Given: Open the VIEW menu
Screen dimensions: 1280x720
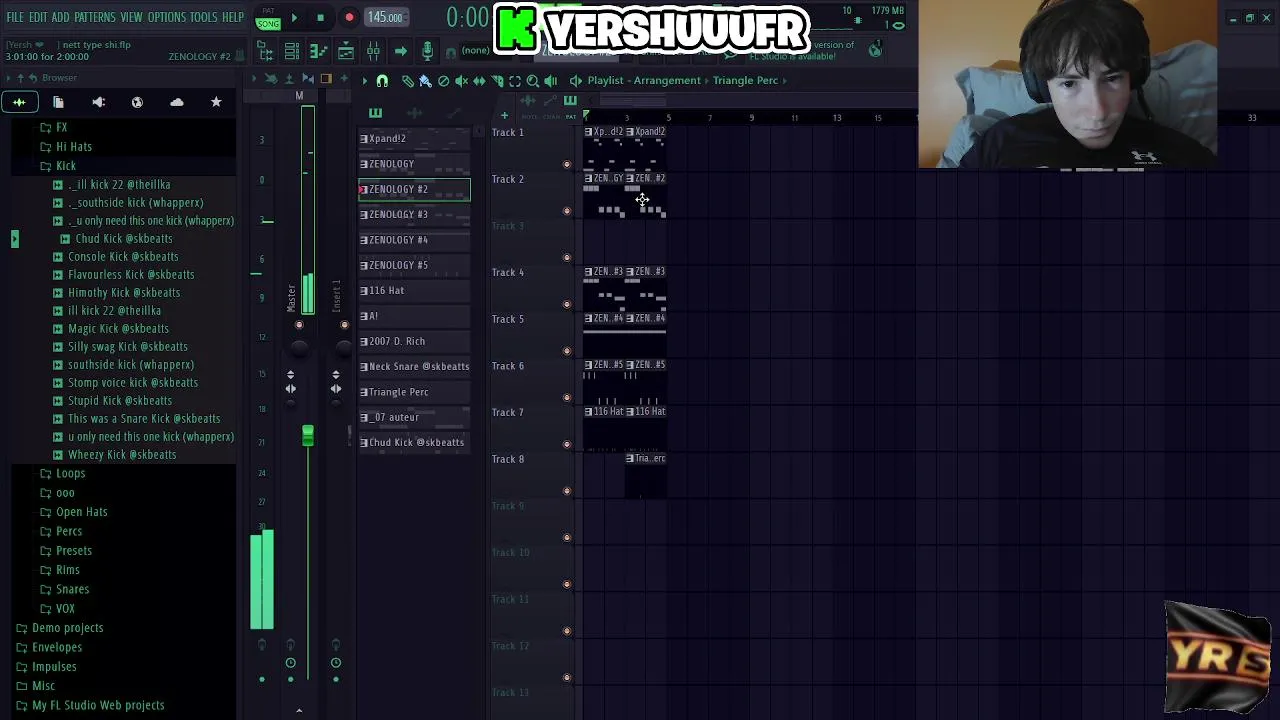Looking at the screenshot, I should click(132, 18).
